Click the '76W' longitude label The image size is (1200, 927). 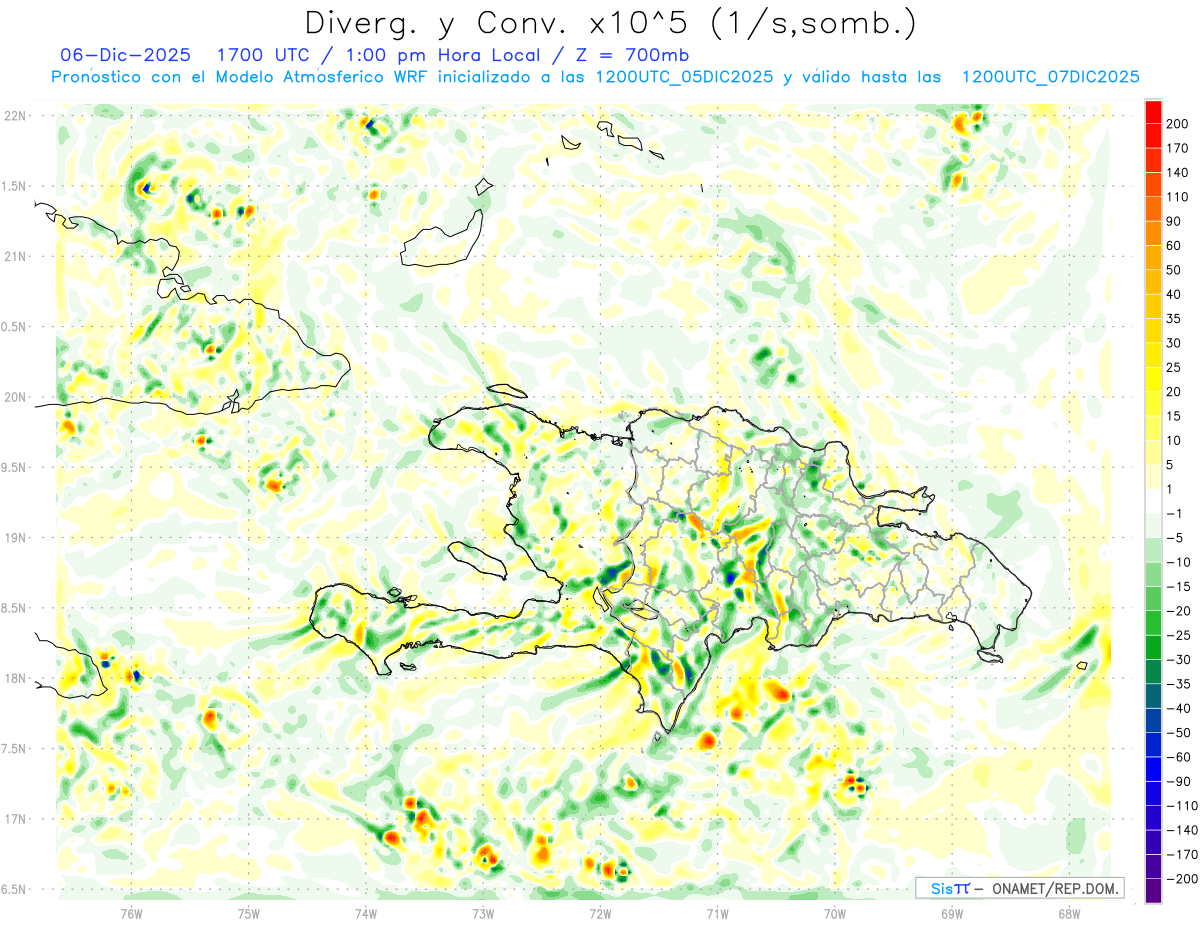click(x=131, y=914)
